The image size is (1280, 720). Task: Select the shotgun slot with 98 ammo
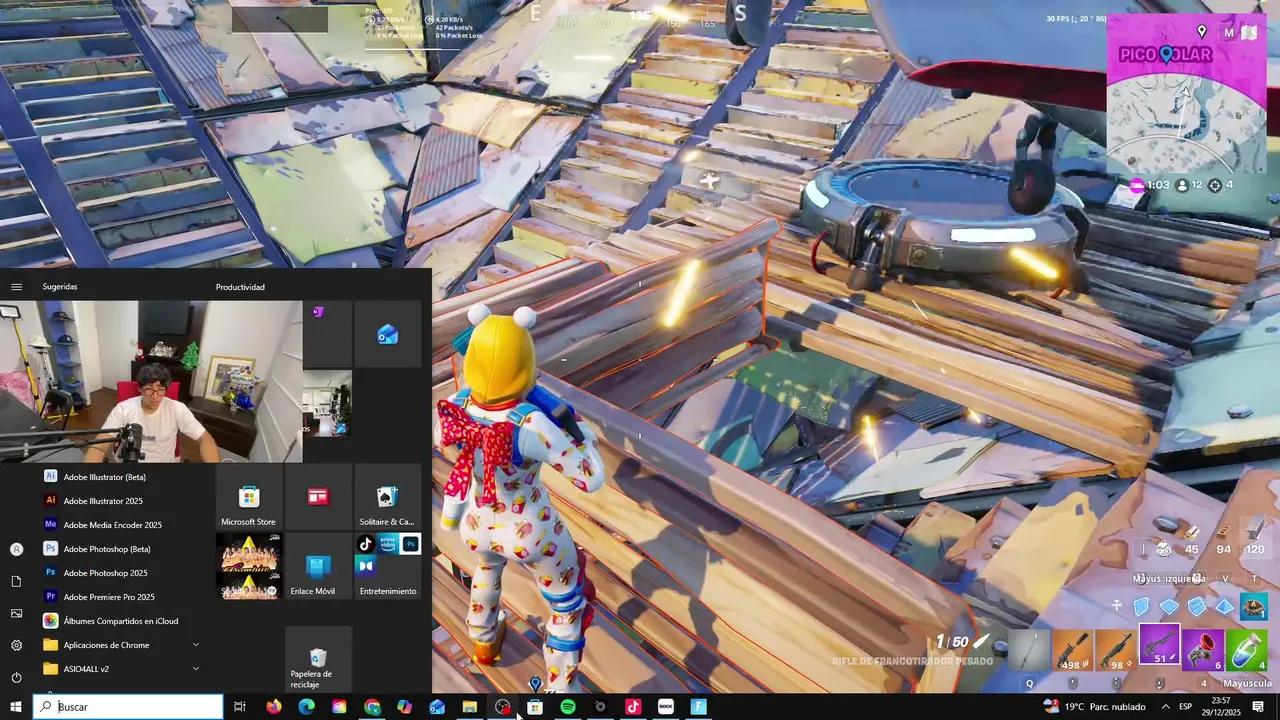(1116, 652)
